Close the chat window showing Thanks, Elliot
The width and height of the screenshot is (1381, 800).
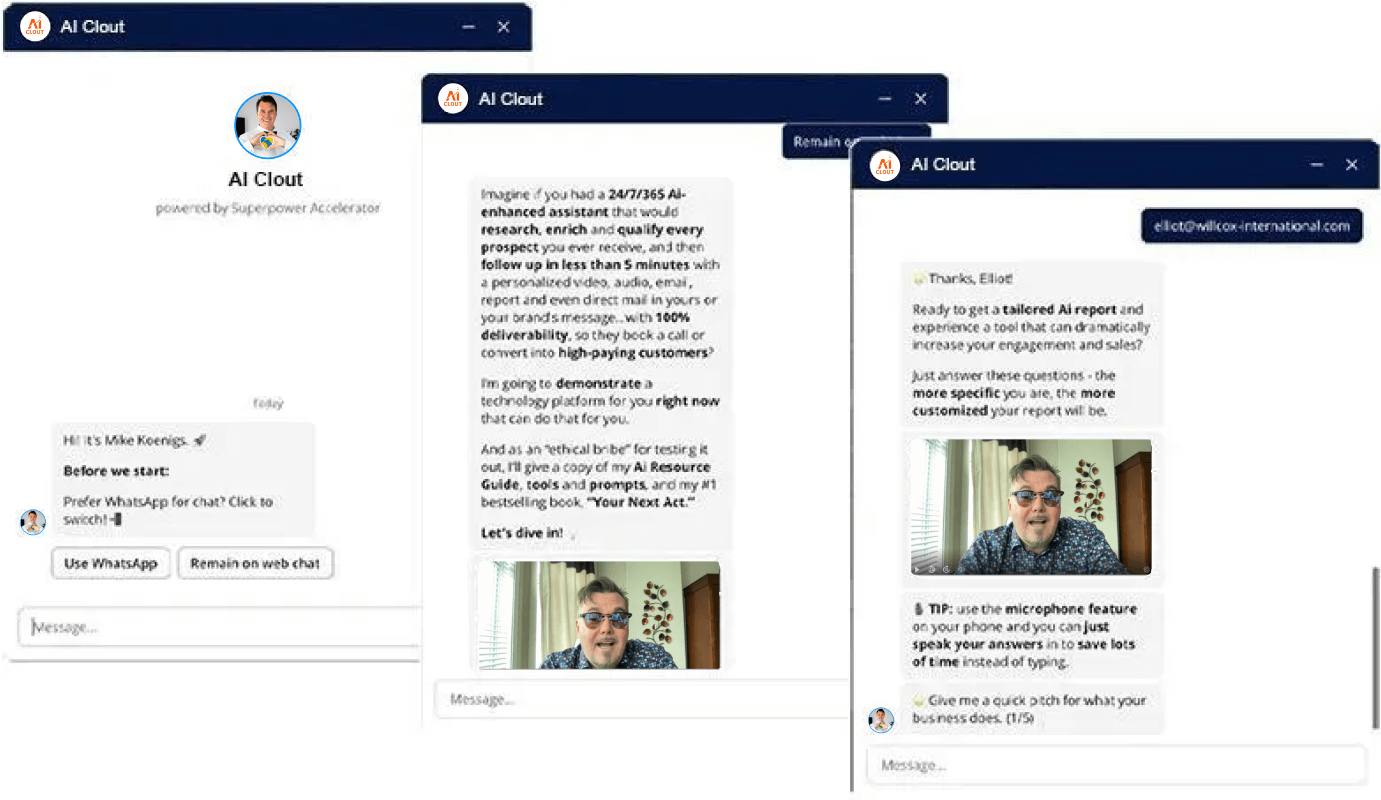pos(1352,164)
